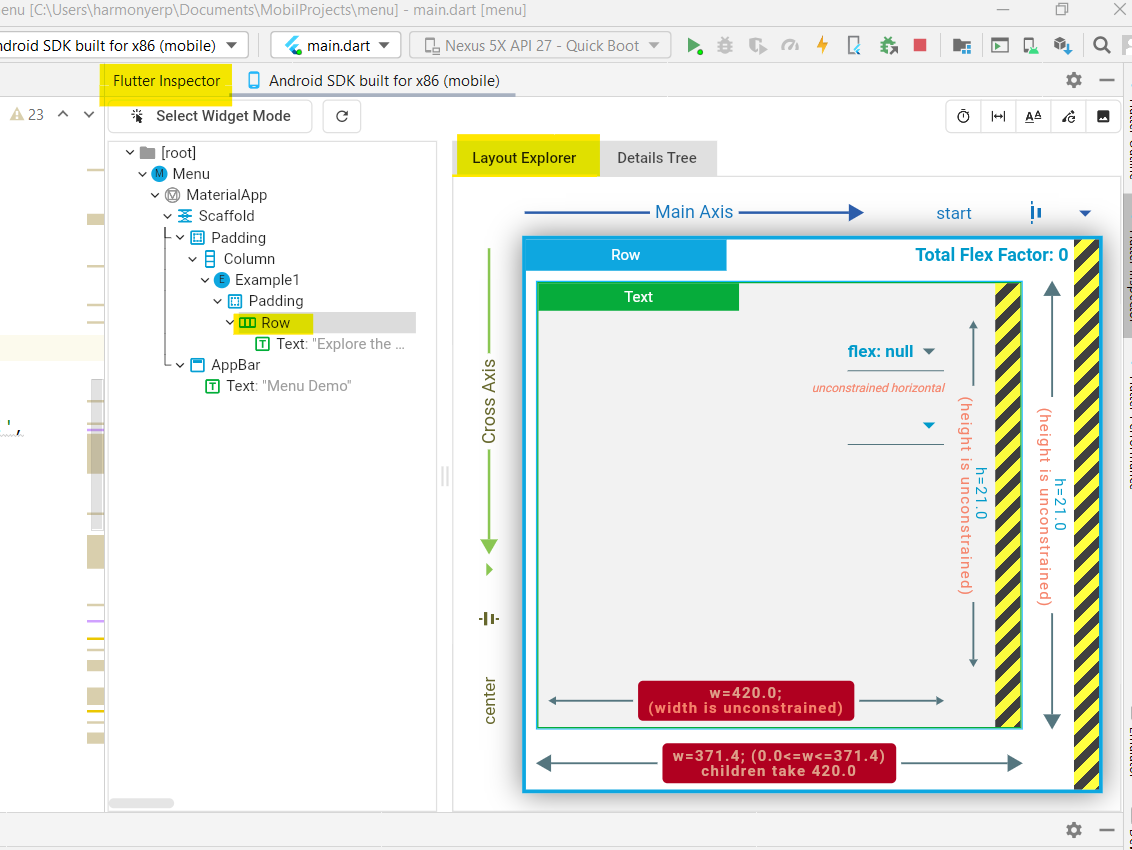The image size is (1132, 850).
Task: Activate Select Widget Mode
Action: 210,116
